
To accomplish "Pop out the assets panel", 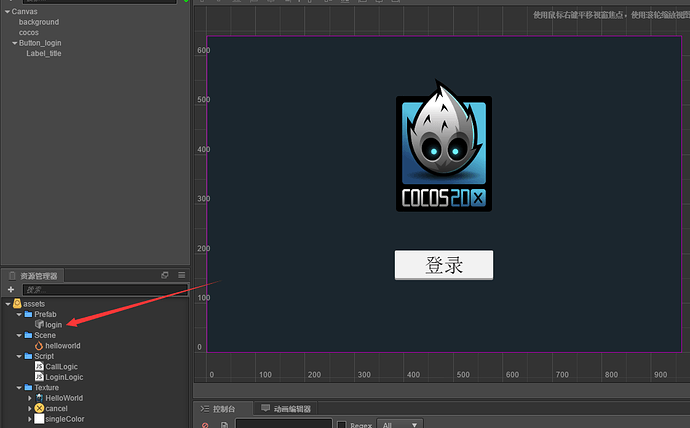I will pyautogui.click(x=165, y=275).
